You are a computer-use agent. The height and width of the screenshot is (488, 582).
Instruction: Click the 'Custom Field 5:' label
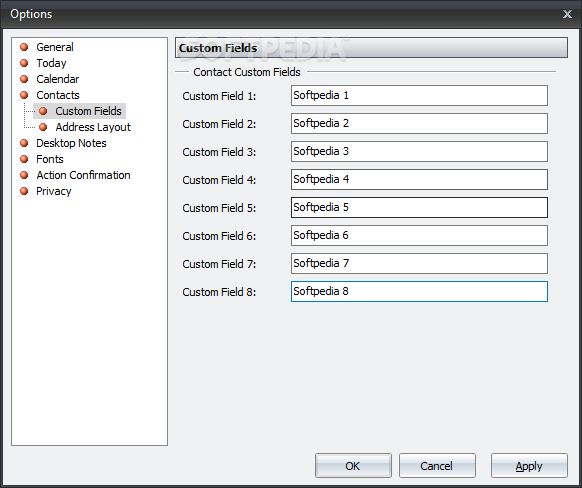(219, 208)
